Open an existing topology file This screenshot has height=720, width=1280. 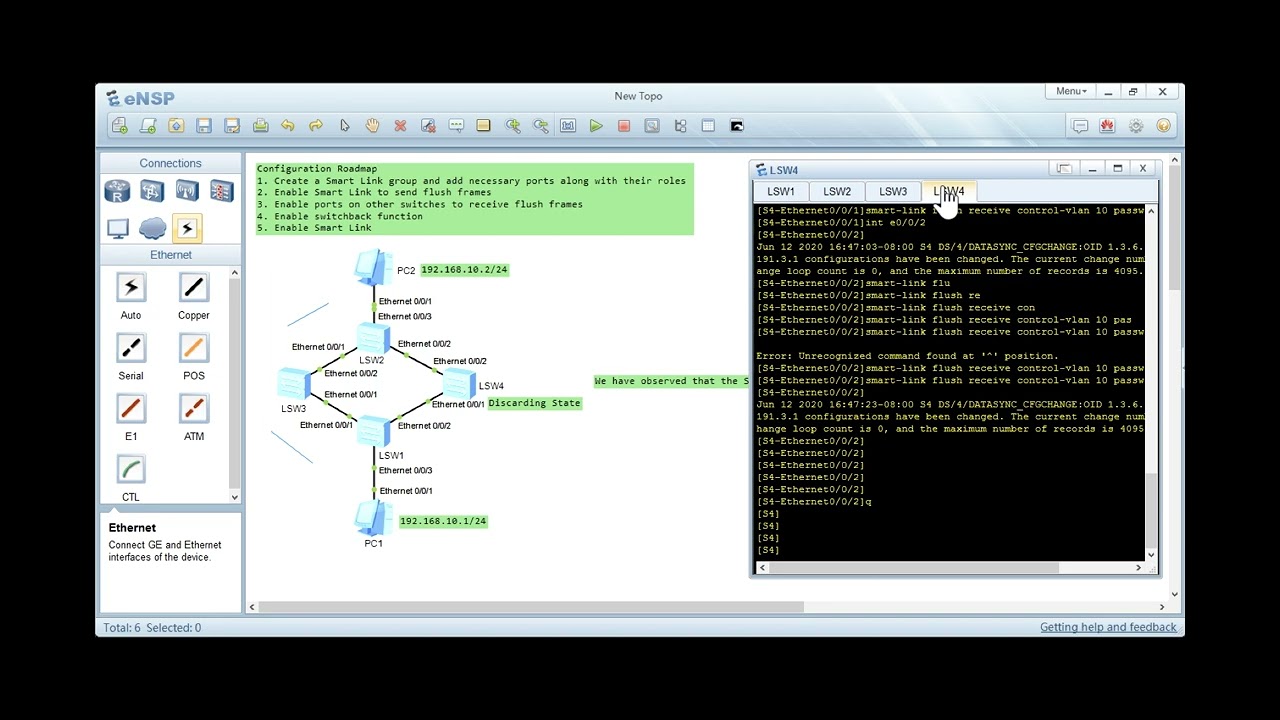pyautogui.click(x=176, y=126)
